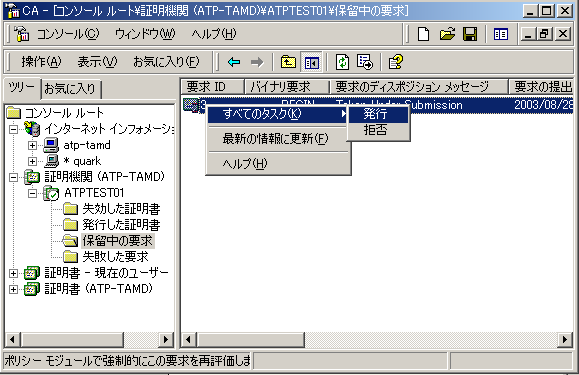Click the back arrow toolbar icon

(x=234, y=62)
